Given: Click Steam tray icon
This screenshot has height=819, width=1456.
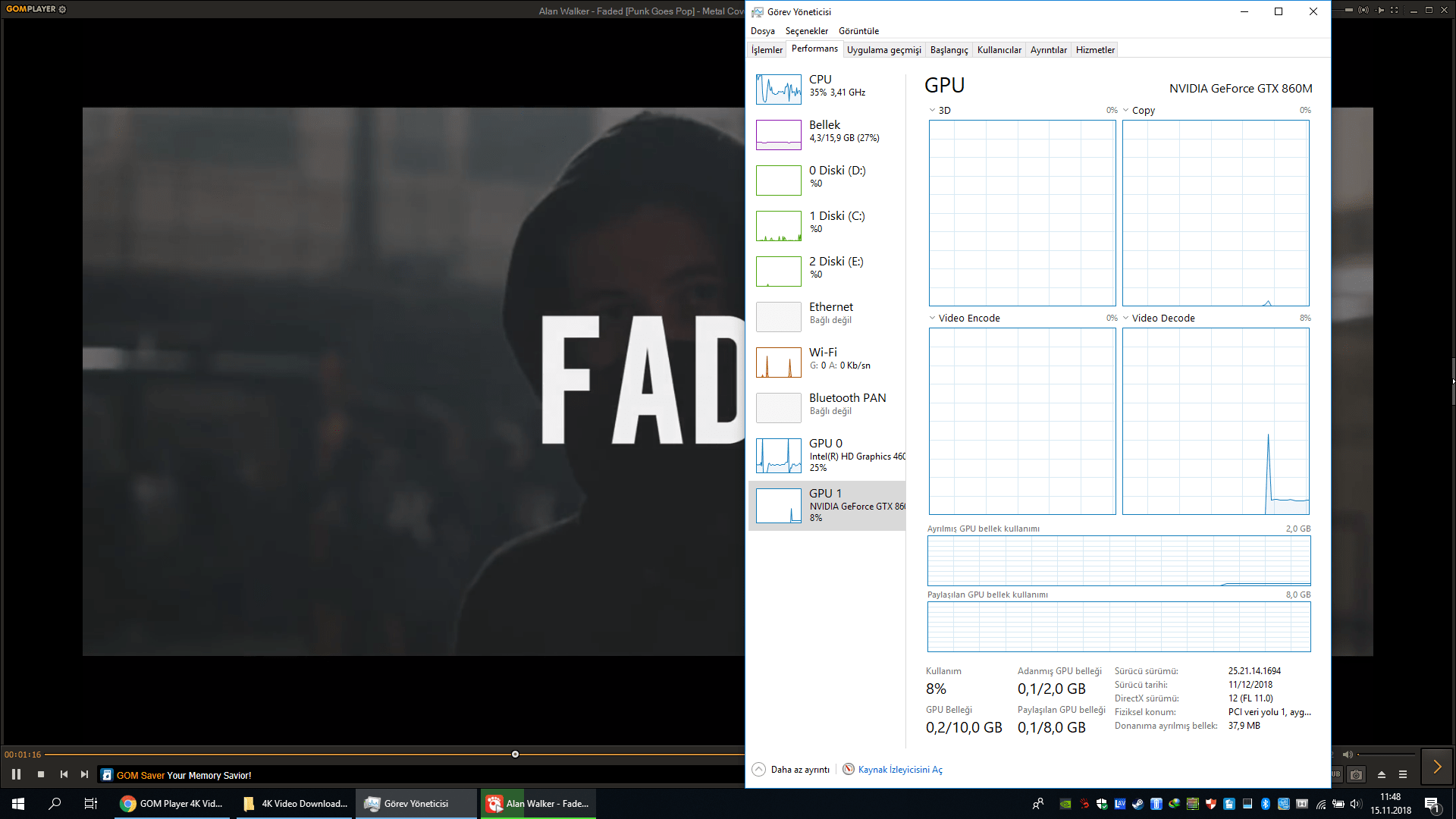Looking at the screenshot, I should tap(1138, 804).
